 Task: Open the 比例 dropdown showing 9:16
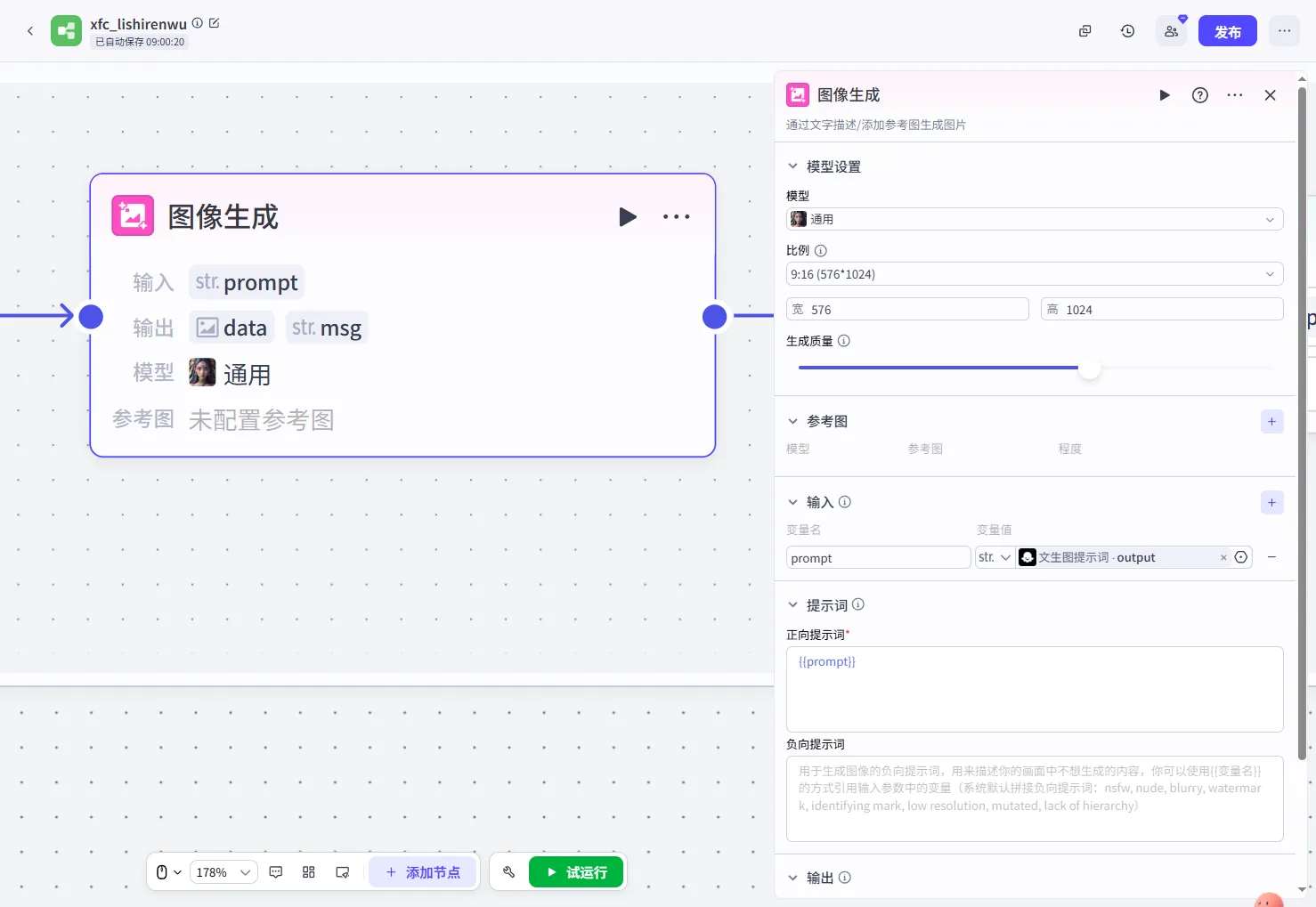pyautogui.click(x=1035, y=274)
